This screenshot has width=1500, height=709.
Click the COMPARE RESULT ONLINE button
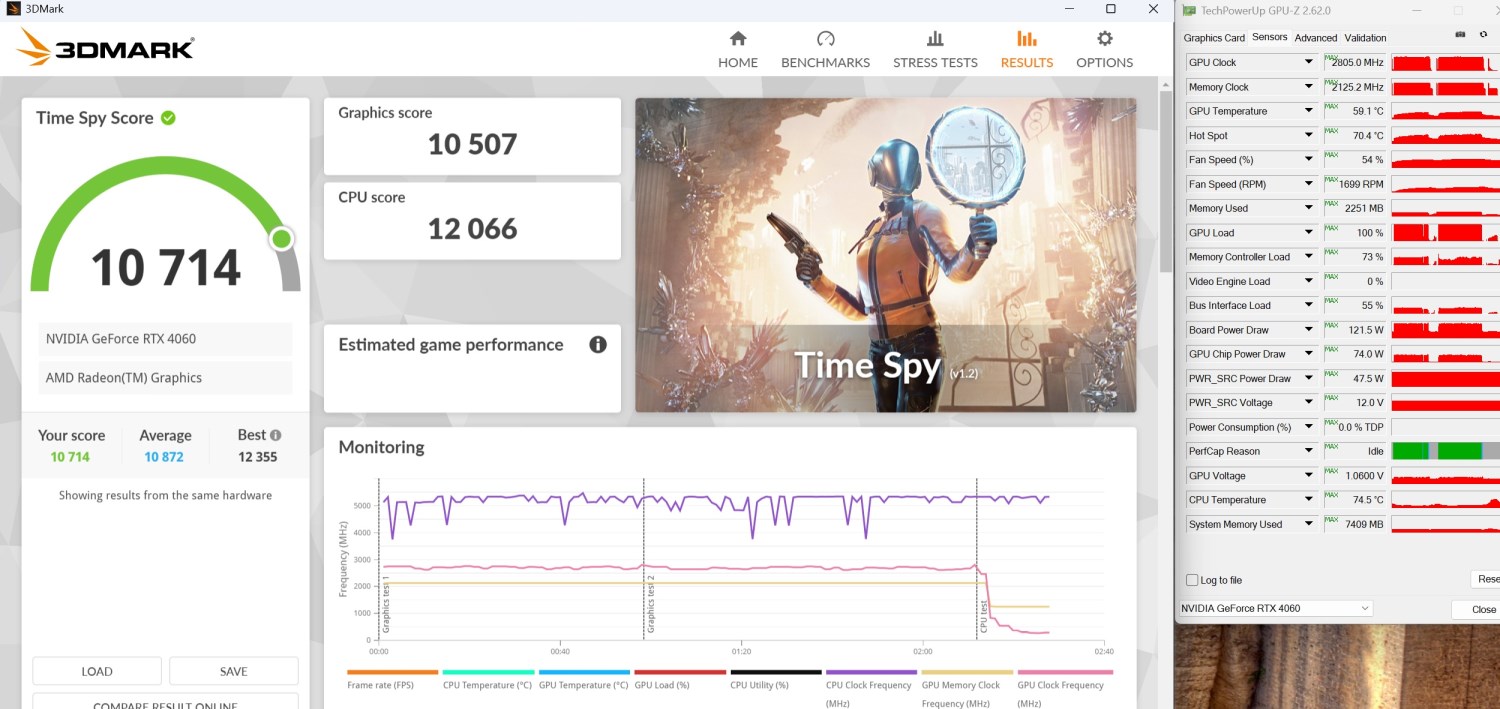click(x=165, y=702)
